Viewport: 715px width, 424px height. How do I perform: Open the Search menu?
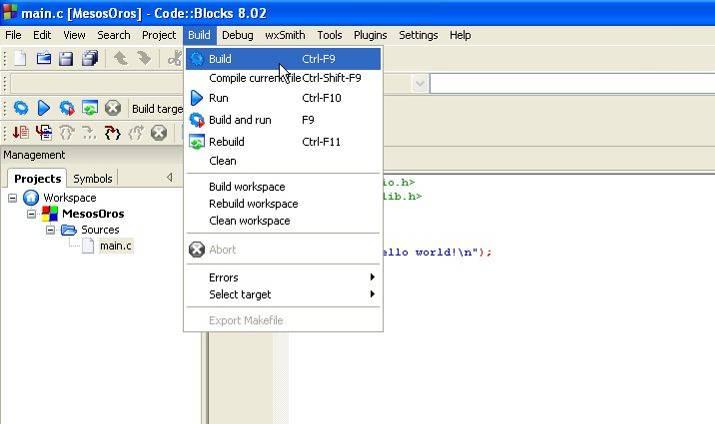coord(114,35)
